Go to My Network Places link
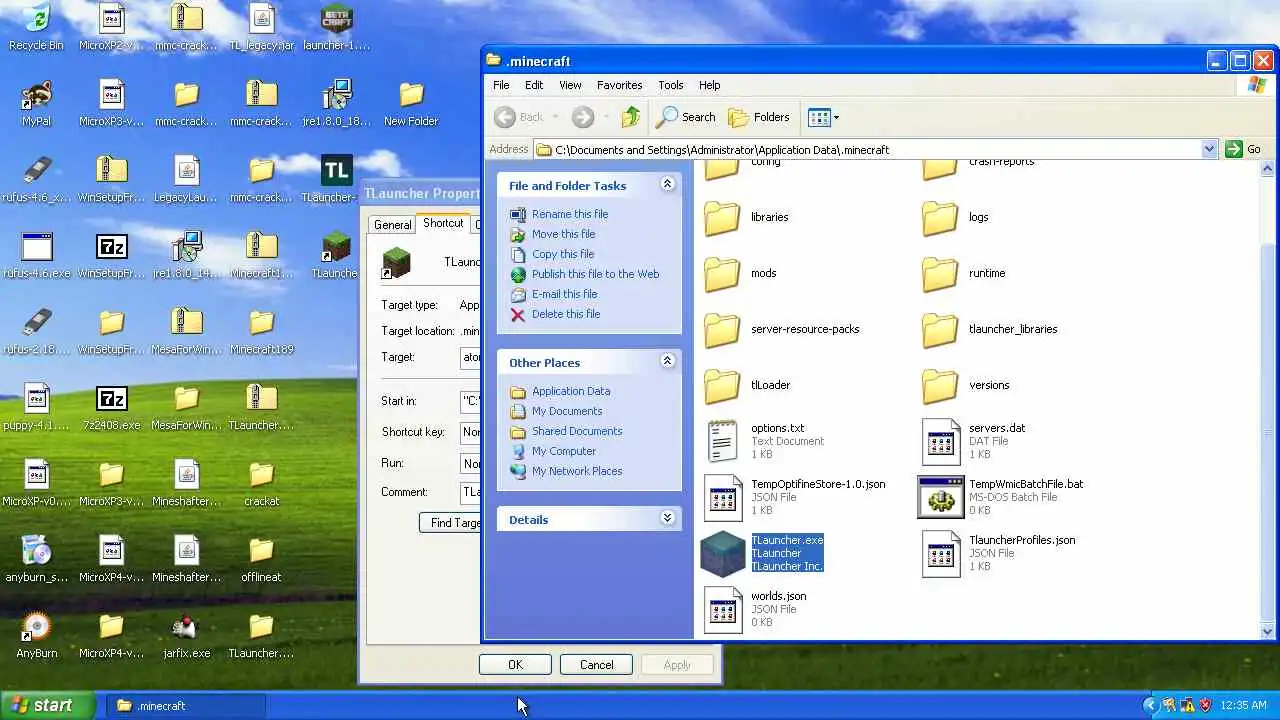The image size is (1280, 720). [577, 471]
